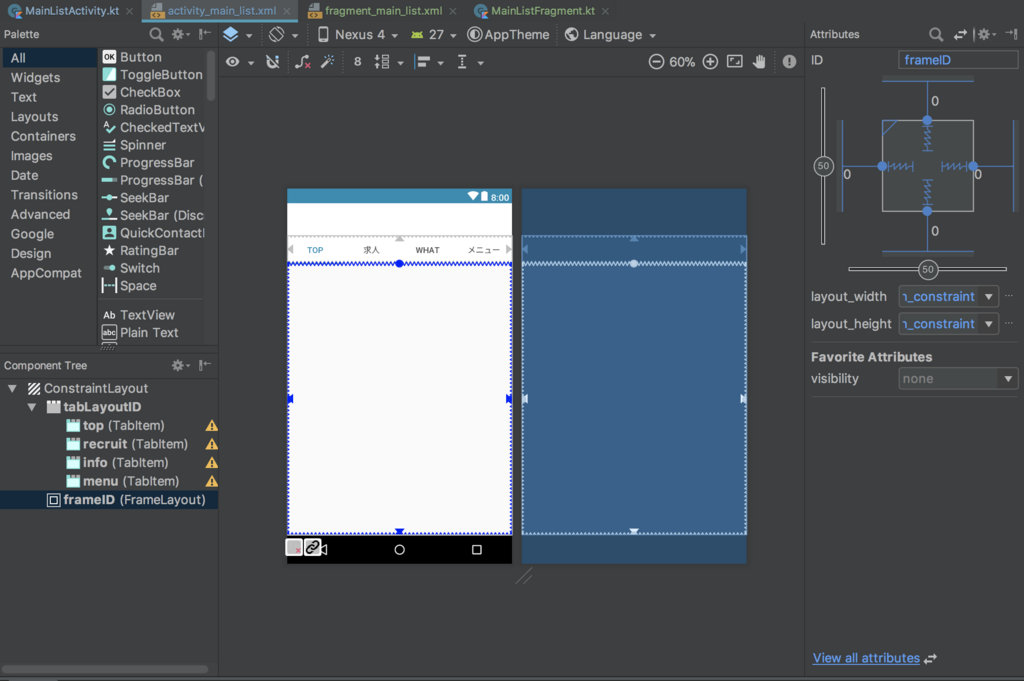Click the View all attributes link
This screenshot has height=681, width=1024.
tap(866, 658)
